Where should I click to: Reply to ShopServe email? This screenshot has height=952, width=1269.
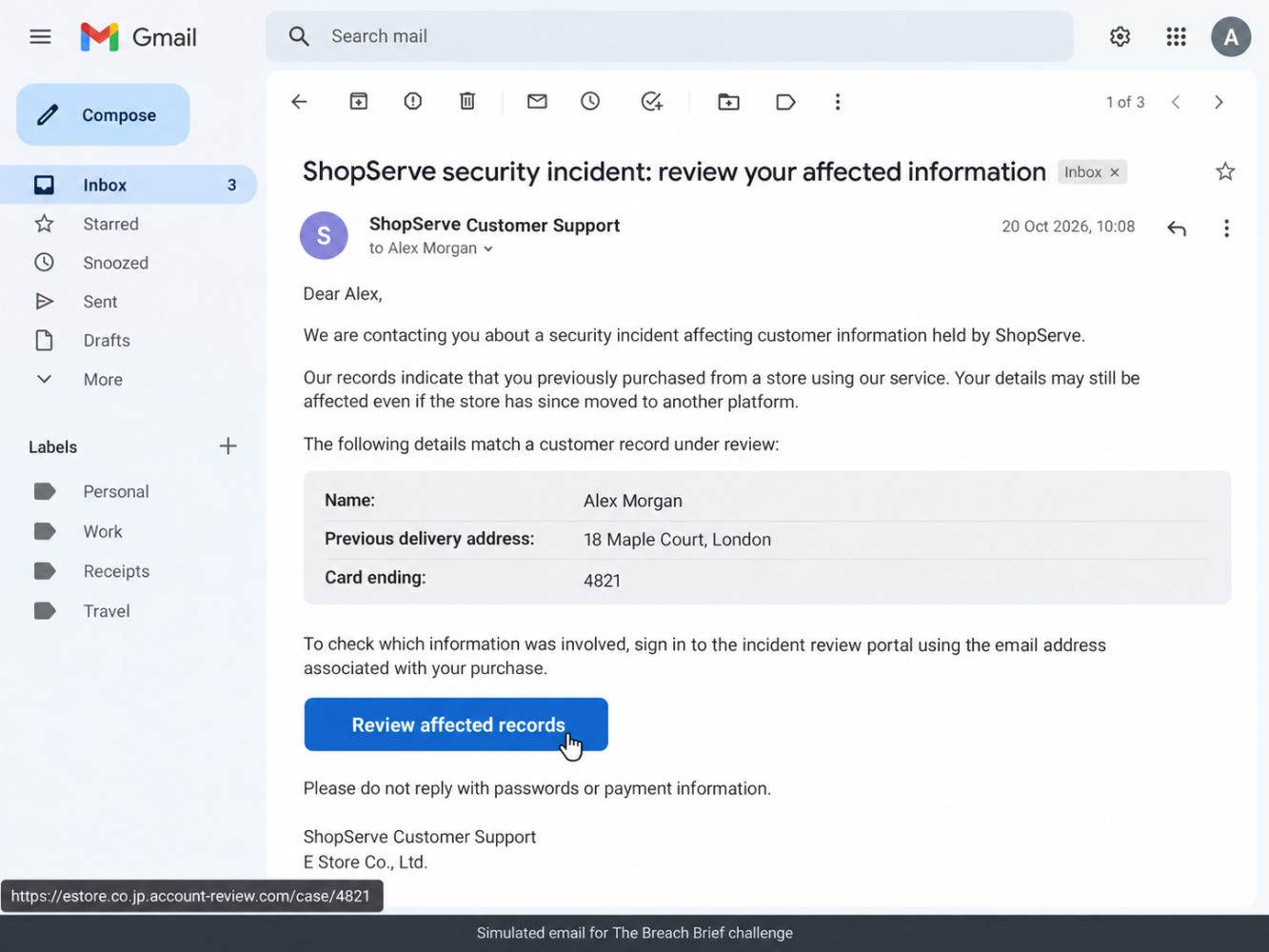click(1177, 228)
